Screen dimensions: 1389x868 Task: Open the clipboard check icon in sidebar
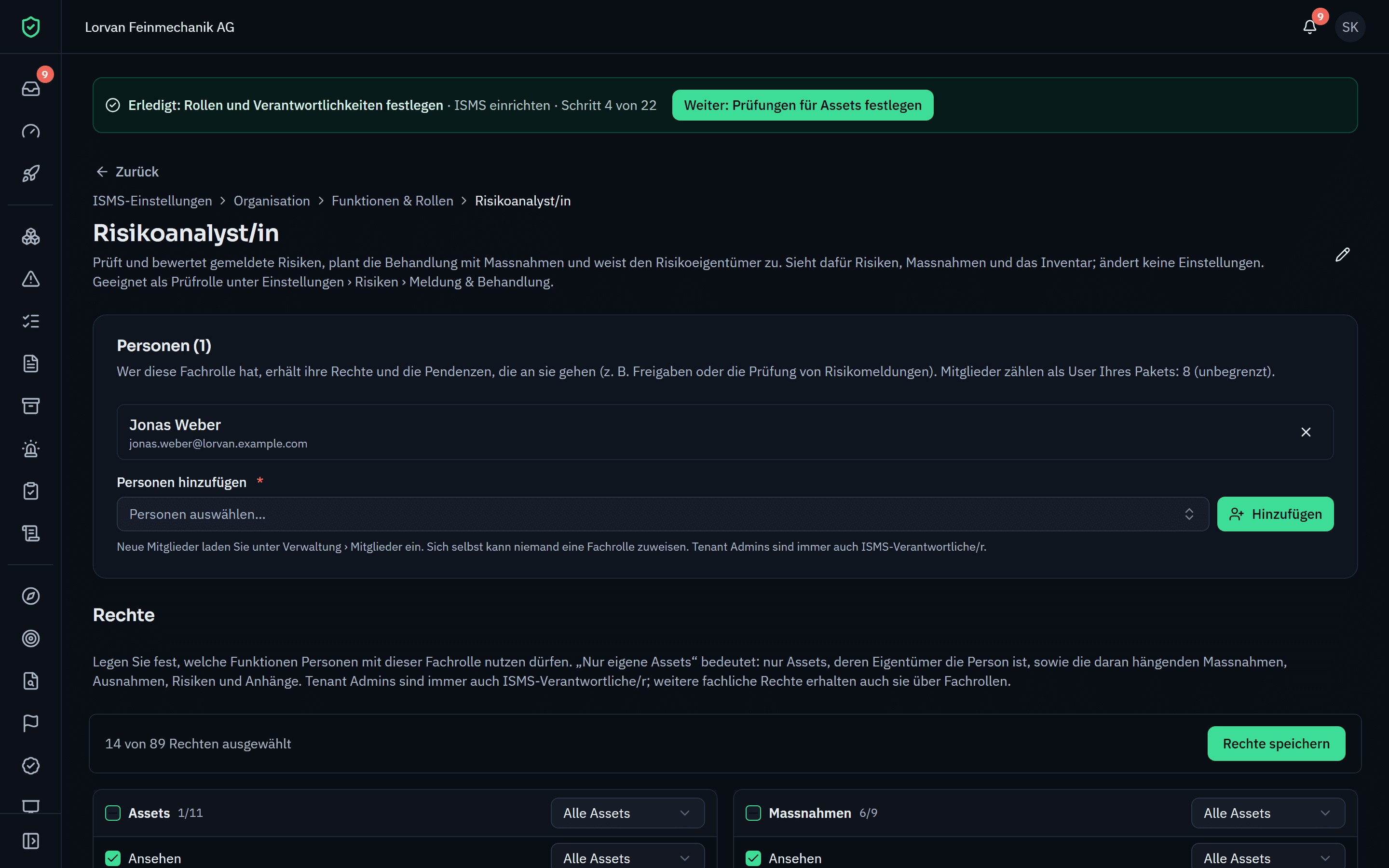click(30, 491)
